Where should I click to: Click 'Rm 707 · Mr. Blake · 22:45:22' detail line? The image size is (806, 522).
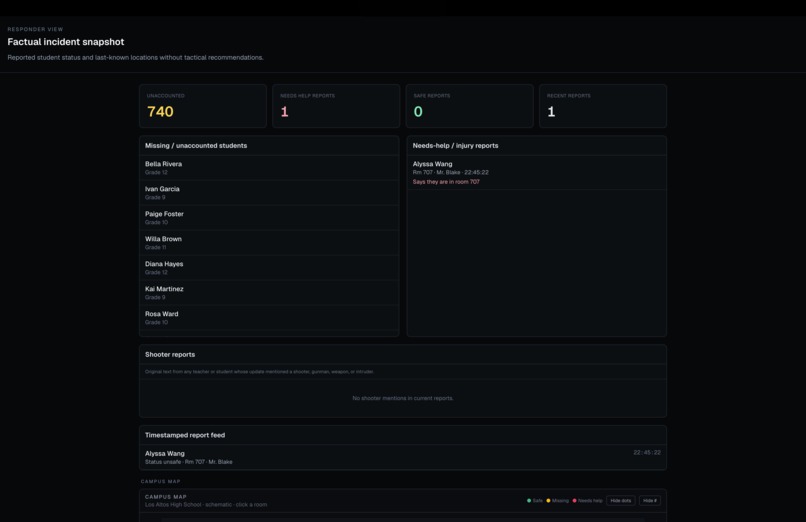[x=450, y=173]
